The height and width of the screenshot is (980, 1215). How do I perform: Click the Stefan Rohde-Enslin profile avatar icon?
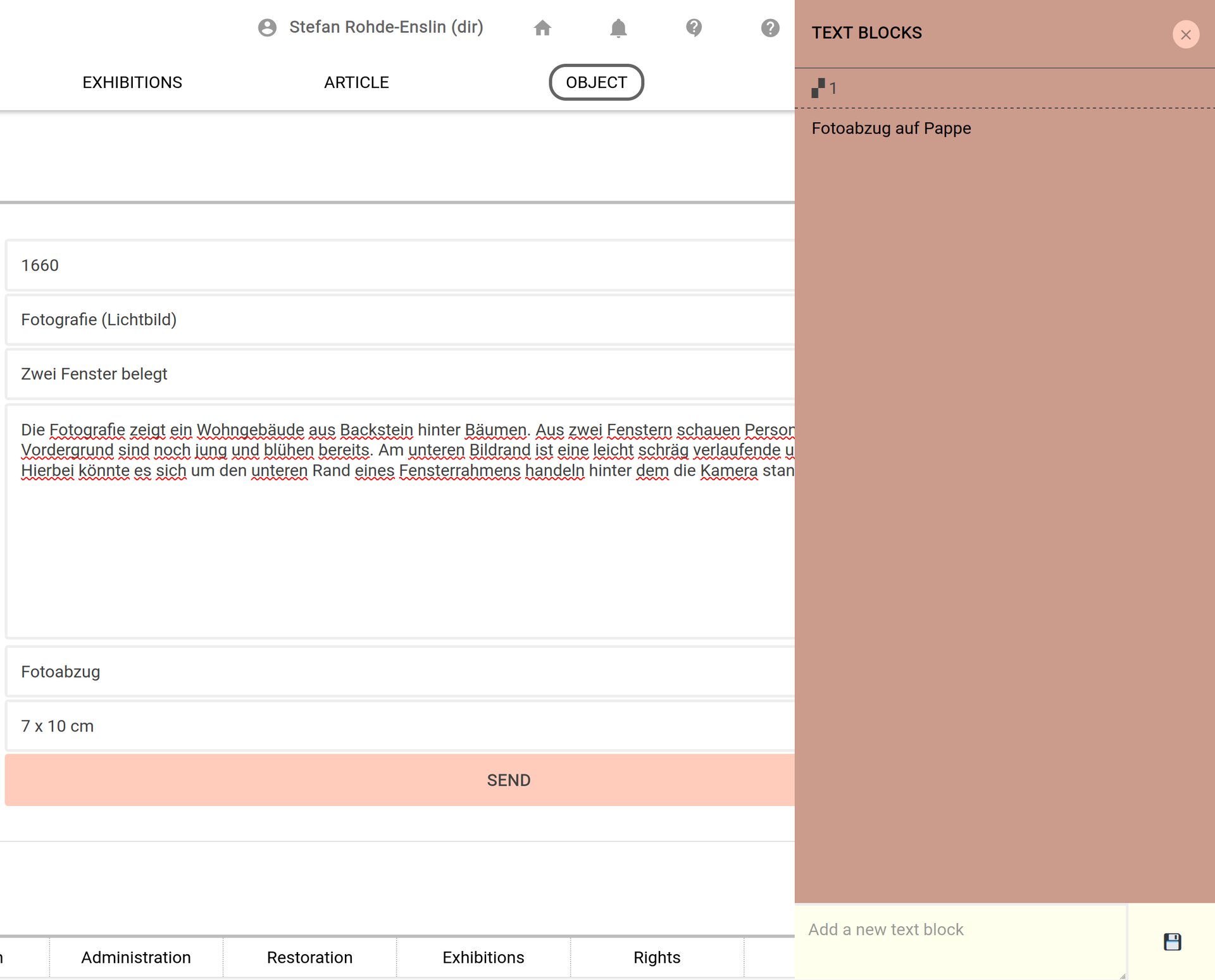(266, 28)
